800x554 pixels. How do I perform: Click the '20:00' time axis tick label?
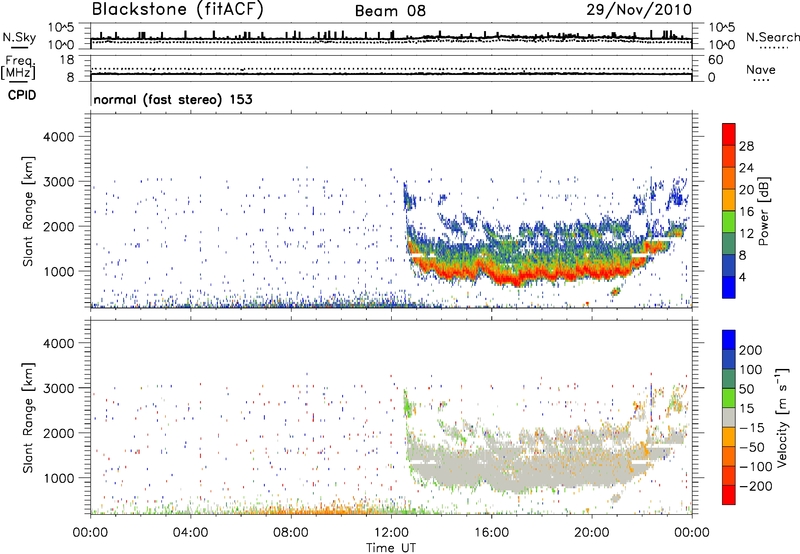click(x=591, y=533)
